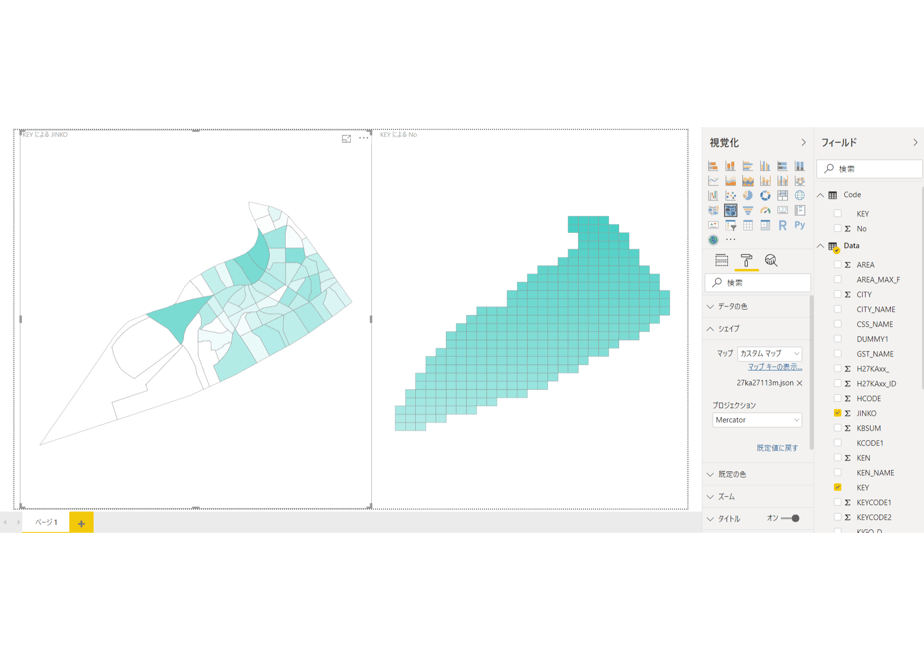This screenshot has width=924, height=660.
Task: Expand the title section chevron
Action: (x=710, y=519)
